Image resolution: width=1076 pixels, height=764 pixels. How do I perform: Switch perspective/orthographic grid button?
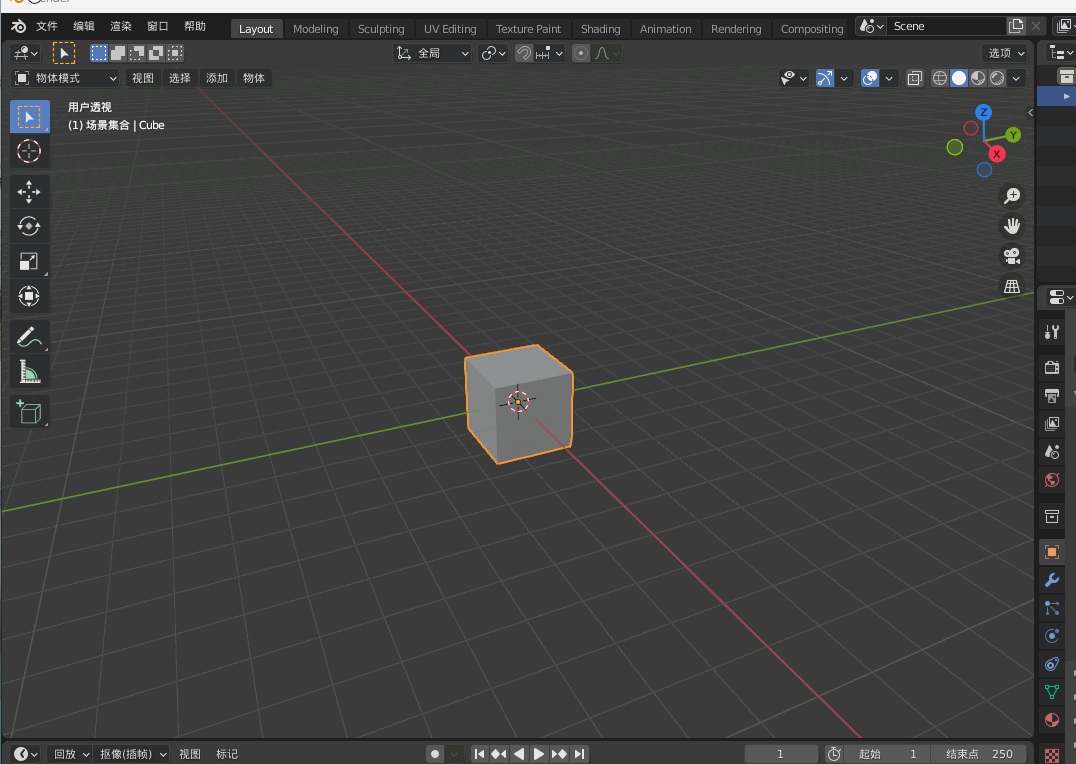coord(1011,286)
